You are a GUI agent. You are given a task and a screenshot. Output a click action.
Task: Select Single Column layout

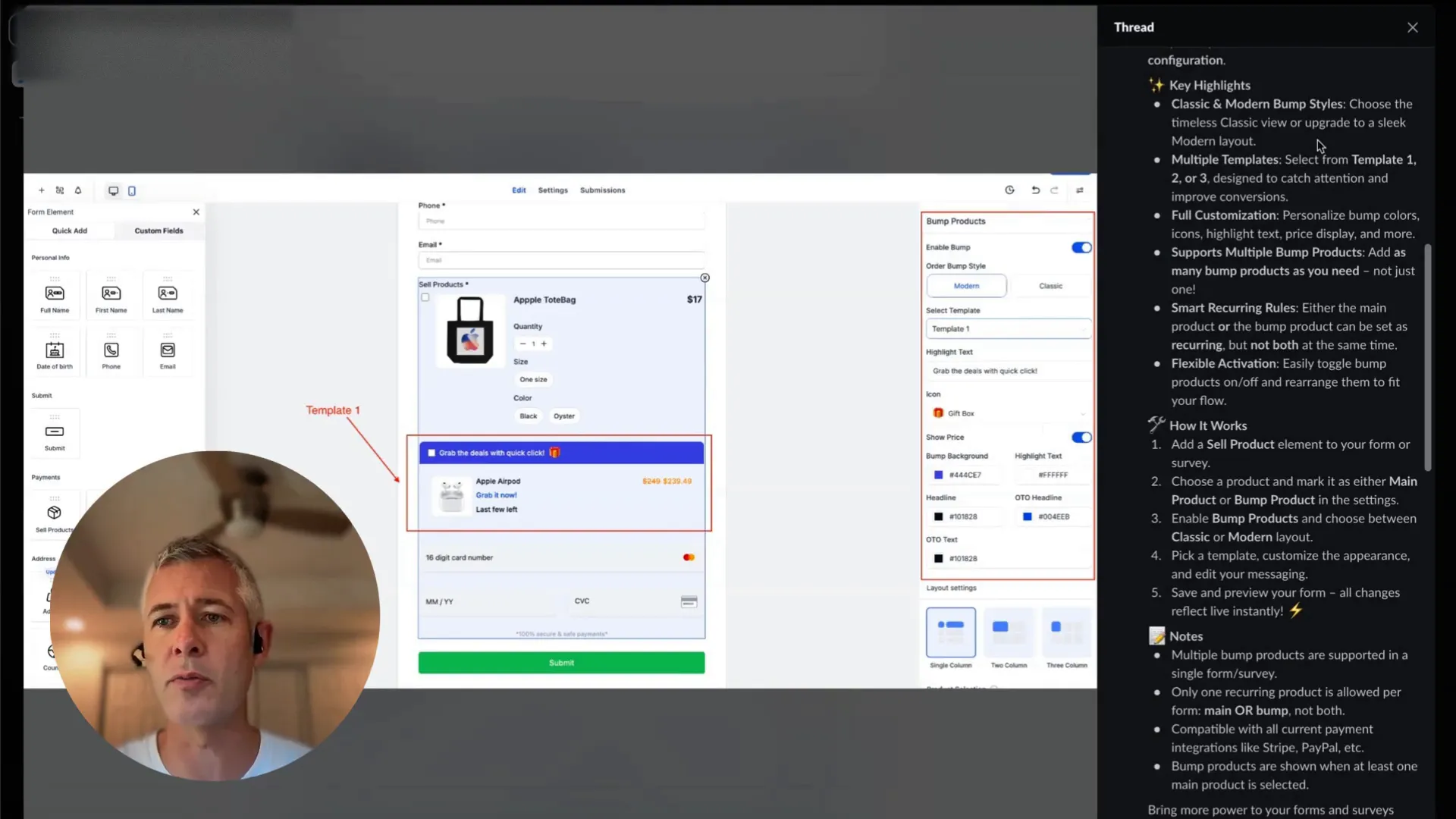950,632
